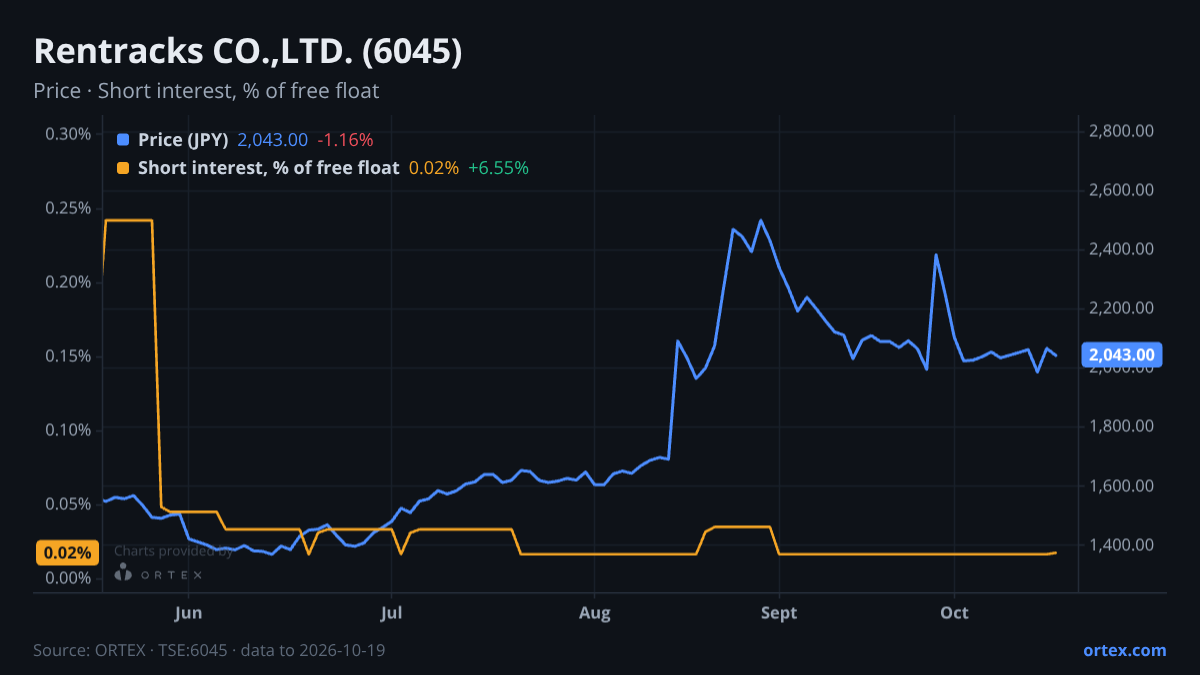Click the source text ORTEX · TSE:6045 footer
1200x675 pixels.
[x=209, y=650]
